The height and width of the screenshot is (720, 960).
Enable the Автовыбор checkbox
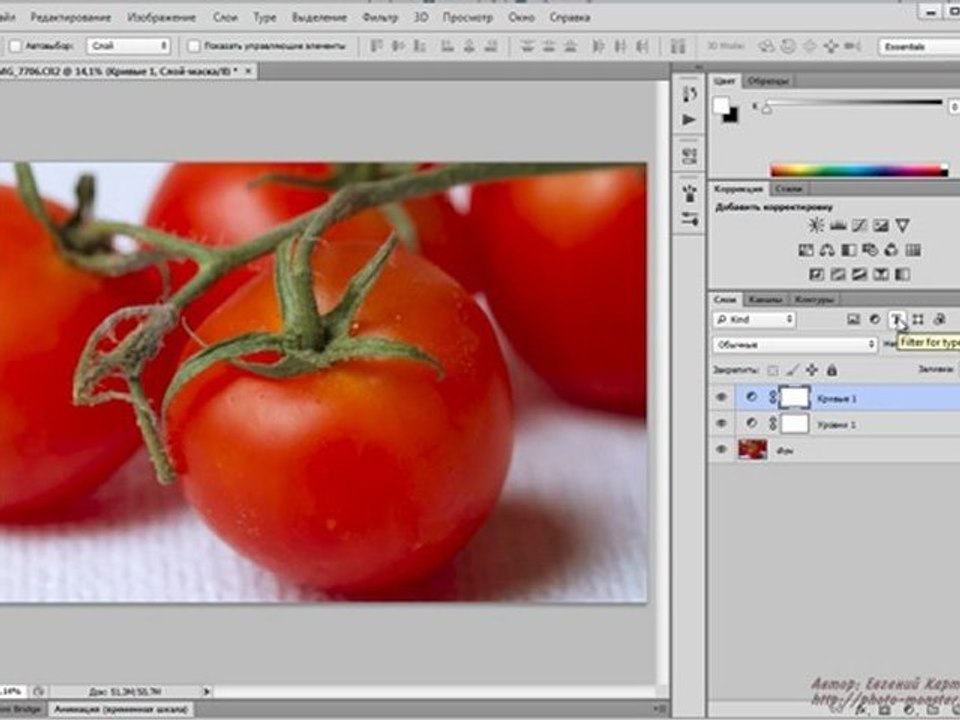tap(16, 46)
